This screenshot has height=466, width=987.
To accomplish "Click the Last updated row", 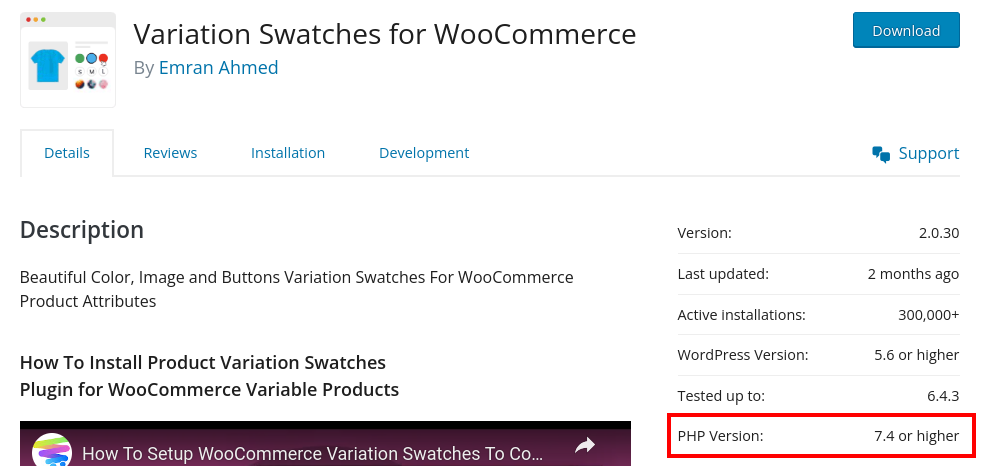I will pyautogui.click(x=818, y=274).
